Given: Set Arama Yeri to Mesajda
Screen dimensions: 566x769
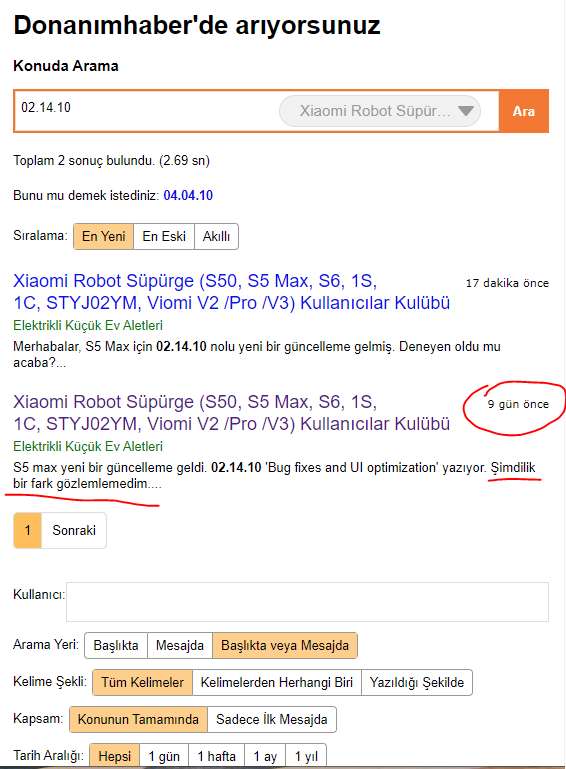Looking at the screenshot, I should pos(180,645).
